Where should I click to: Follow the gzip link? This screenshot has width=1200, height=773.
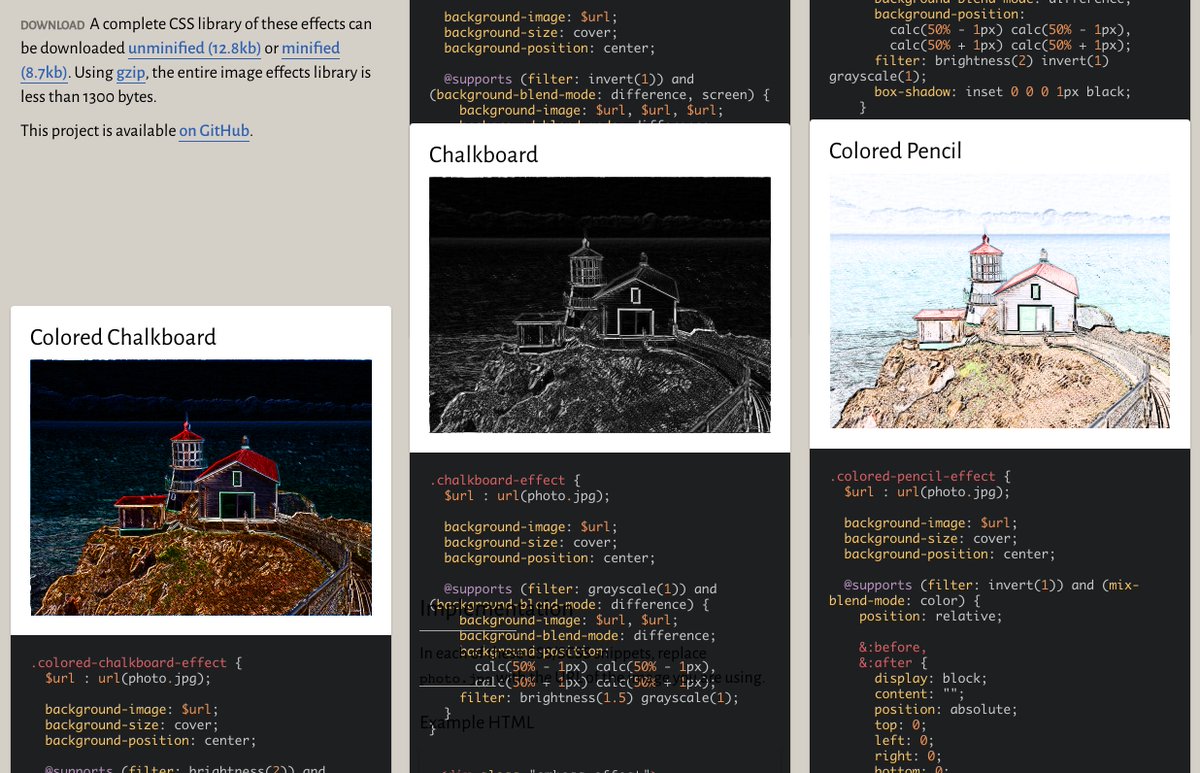[x=131, y=72]
